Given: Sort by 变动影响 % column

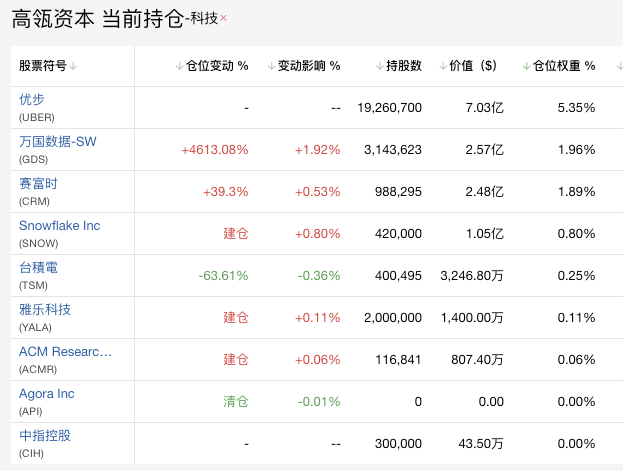Looking at the screenshot, I should click(x=304, y=66).
